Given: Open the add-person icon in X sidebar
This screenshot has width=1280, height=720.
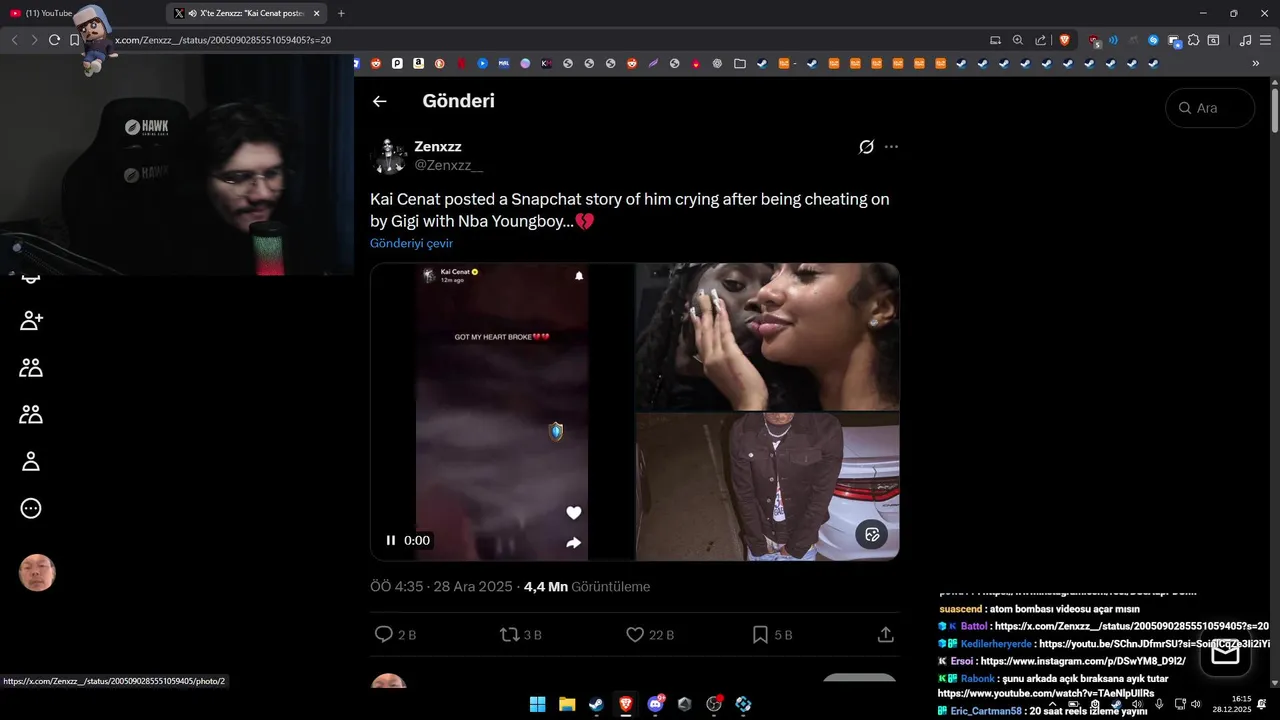Looking at the screenshot, I should [31, 321].
